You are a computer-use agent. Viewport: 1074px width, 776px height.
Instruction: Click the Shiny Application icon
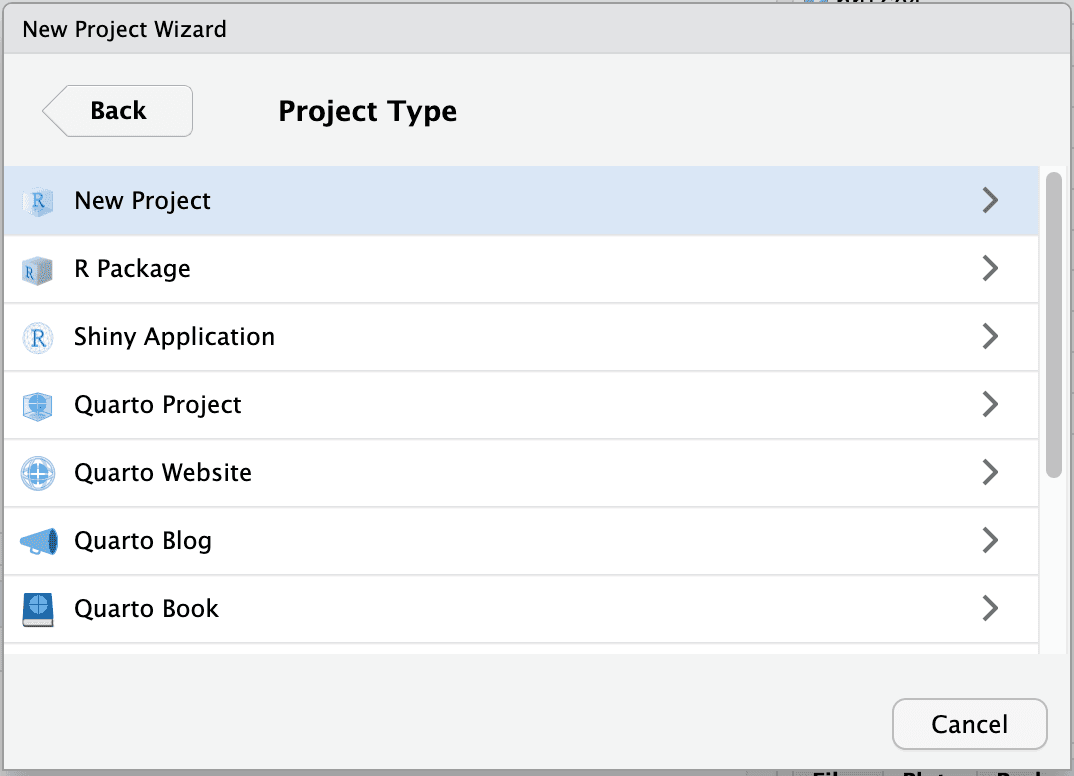pos(38,336)
